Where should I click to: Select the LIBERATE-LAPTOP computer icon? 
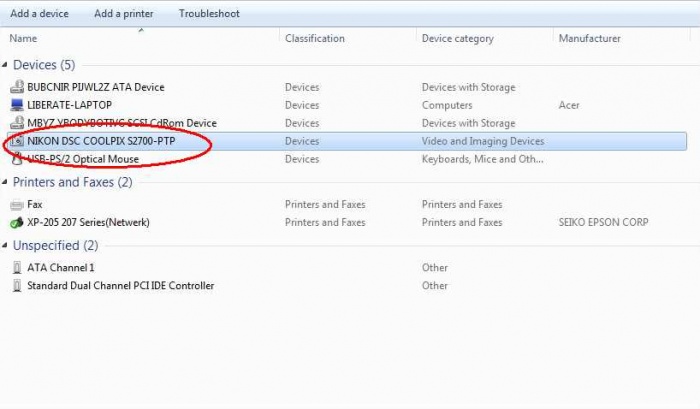(17, 105)
